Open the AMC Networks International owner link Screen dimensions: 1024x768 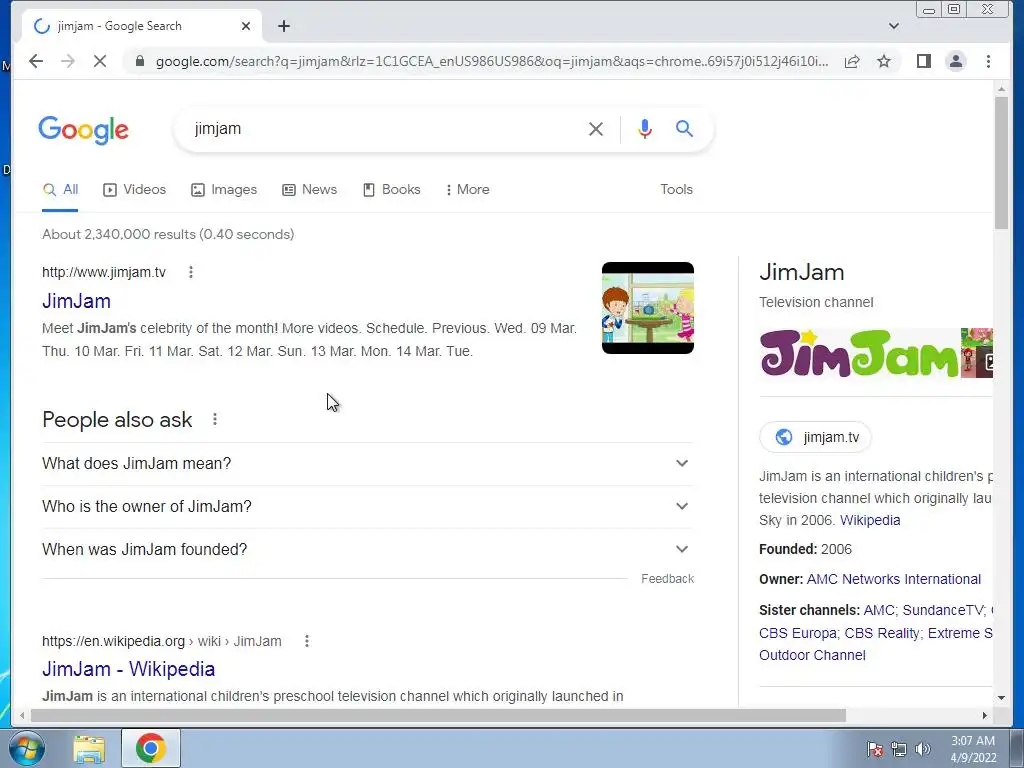(x=893, y=579)
